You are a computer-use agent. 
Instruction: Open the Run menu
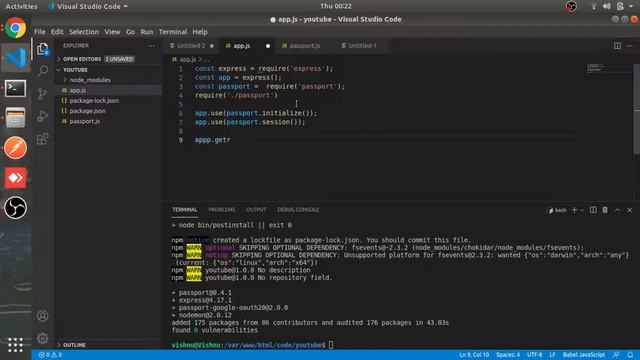147,32
